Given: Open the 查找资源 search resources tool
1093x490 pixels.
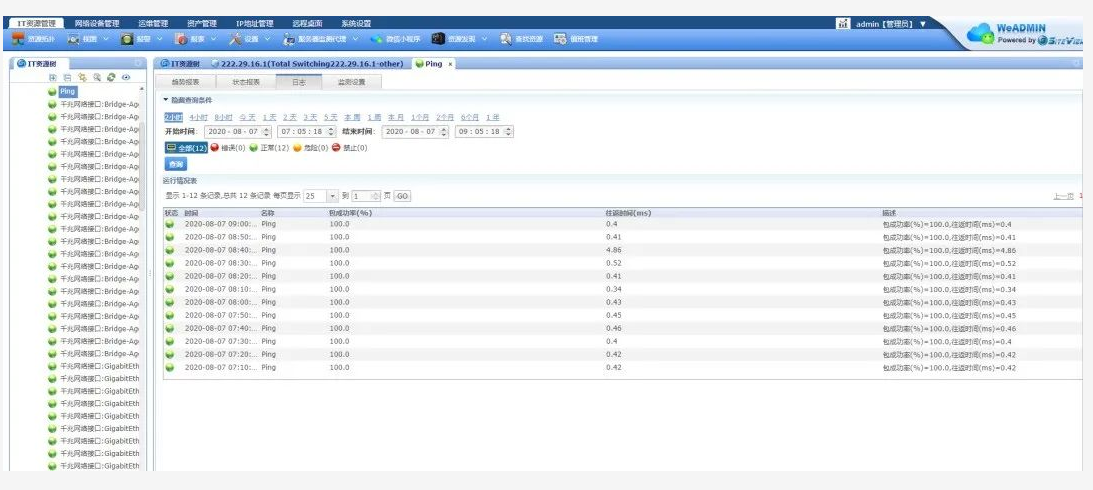Looking at the screenshot, I should coord(521,39).
